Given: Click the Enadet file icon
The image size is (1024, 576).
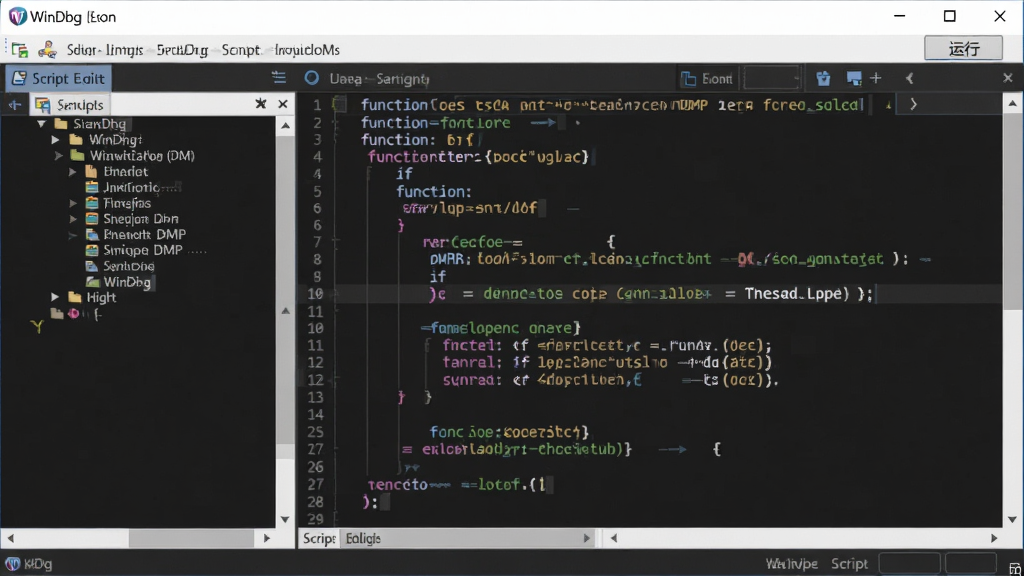Looking at the screenshot, I should pyautogui.click(x=92, y=172).
